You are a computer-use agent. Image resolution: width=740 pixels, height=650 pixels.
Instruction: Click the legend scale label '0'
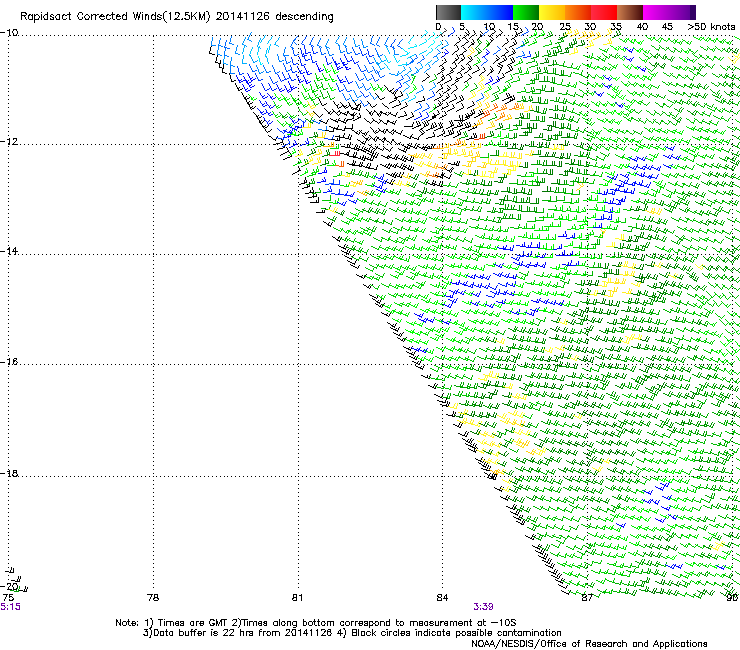coord(438,27)
